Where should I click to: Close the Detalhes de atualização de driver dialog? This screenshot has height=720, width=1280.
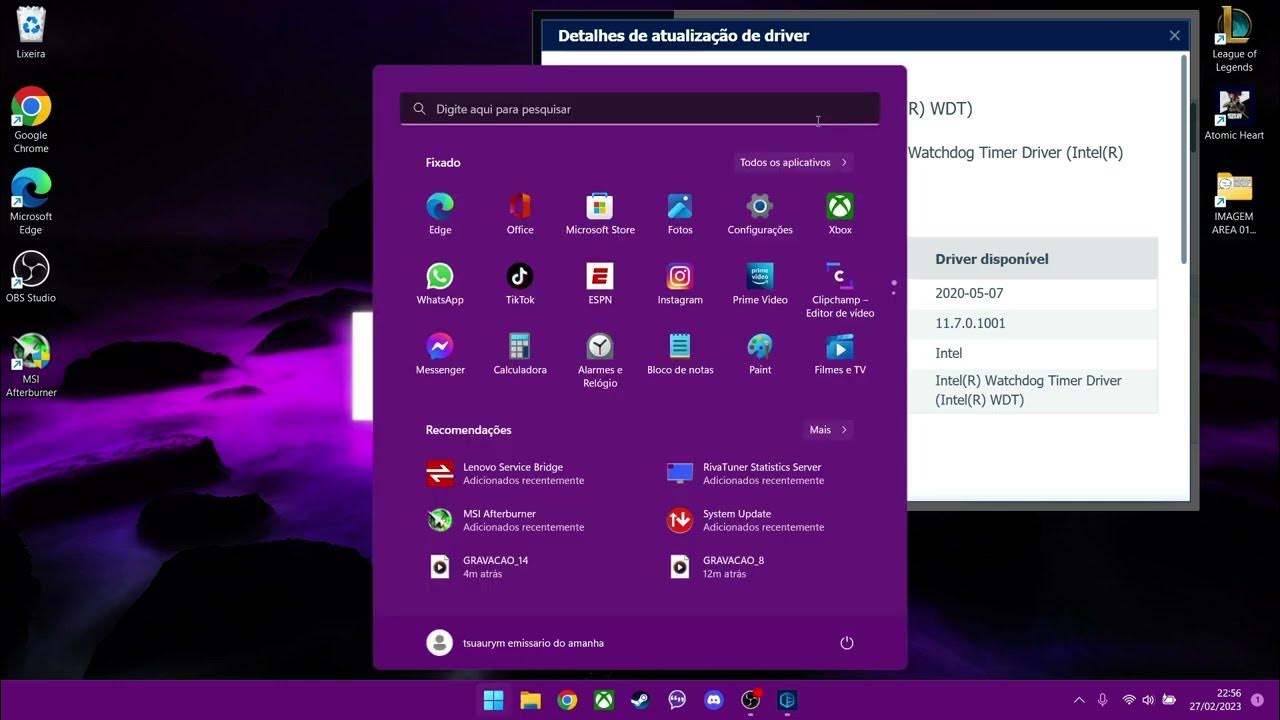pos(1174,35)
